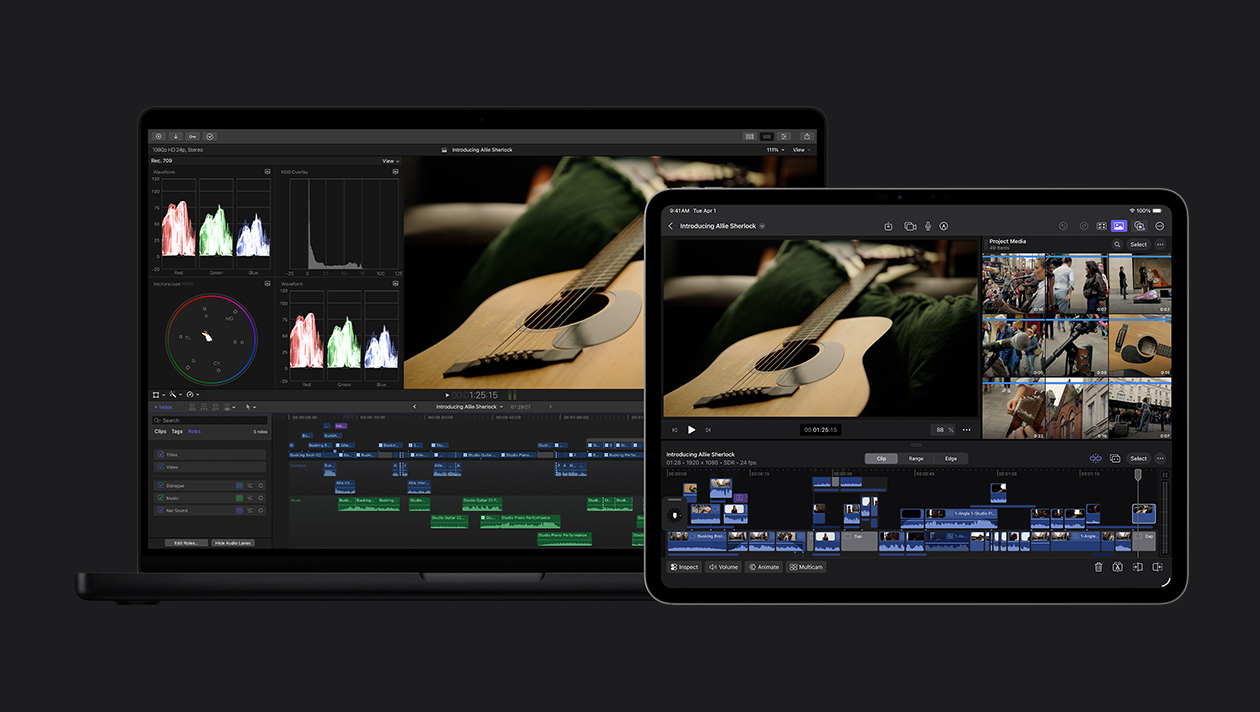This screenshot has height=712, width=1260.
Task: Disable the Nat Sound role checkbox
Action: tap(161, 510)
